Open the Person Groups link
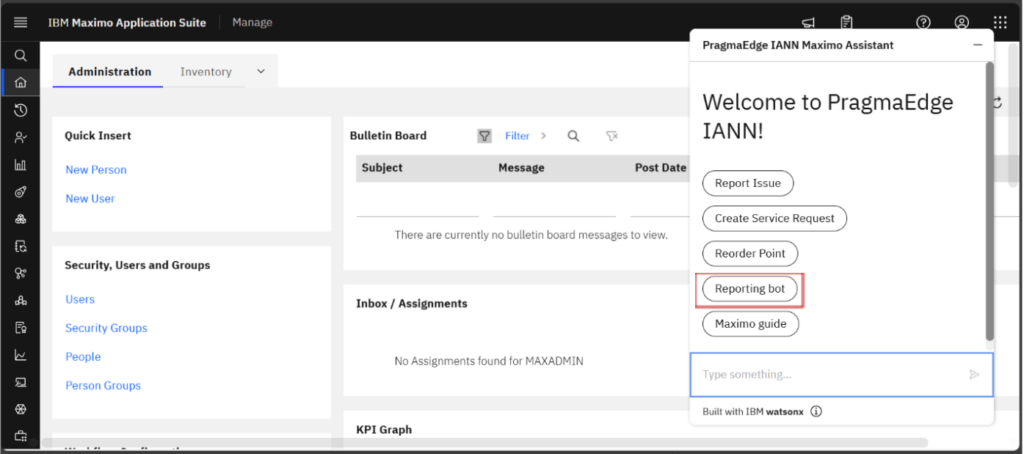 (x=103, y=385)
